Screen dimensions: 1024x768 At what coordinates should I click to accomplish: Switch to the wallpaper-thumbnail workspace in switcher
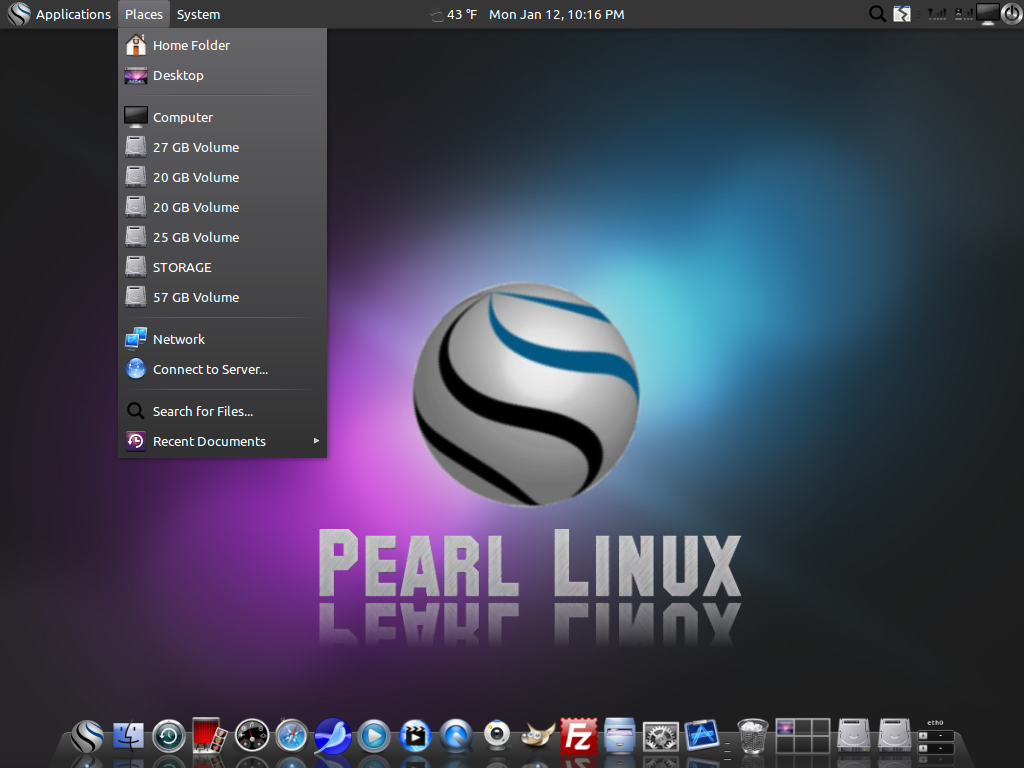pyautogui.click(x=785, y=727)
